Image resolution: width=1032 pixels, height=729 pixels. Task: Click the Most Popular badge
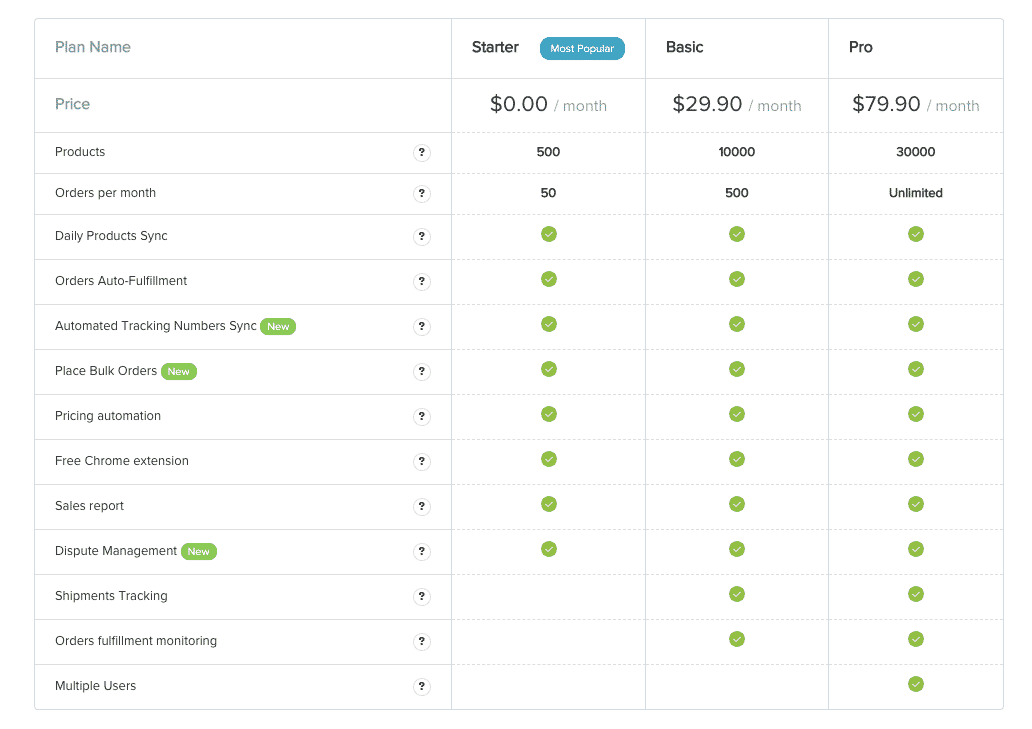582,49
